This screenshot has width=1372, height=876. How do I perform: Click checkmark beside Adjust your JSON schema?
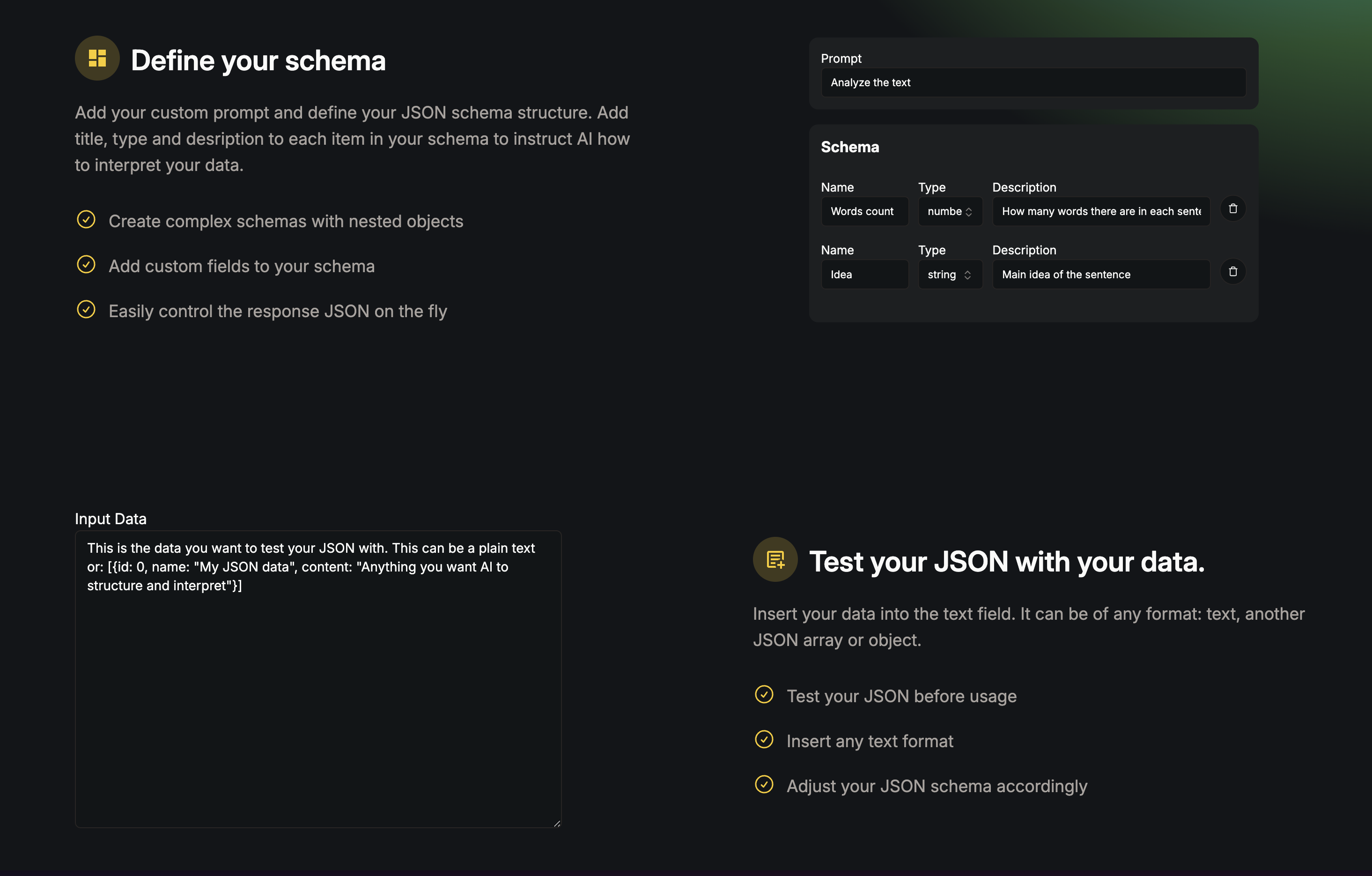[763, 784]
